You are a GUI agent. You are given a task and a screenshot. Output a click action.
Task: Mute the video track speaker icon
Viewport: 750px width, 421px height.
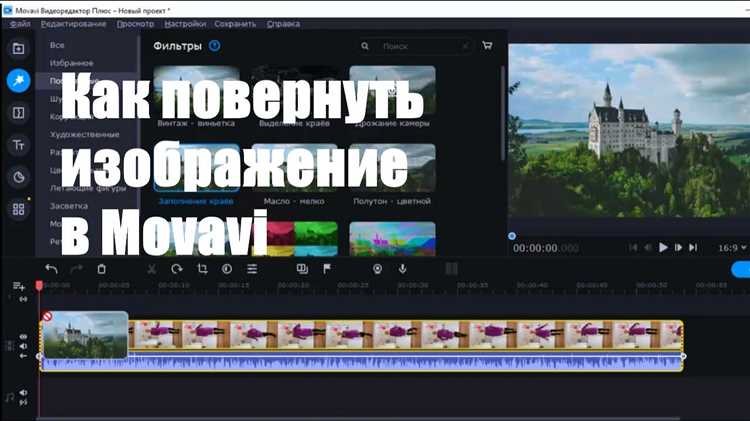coord(23,346)
